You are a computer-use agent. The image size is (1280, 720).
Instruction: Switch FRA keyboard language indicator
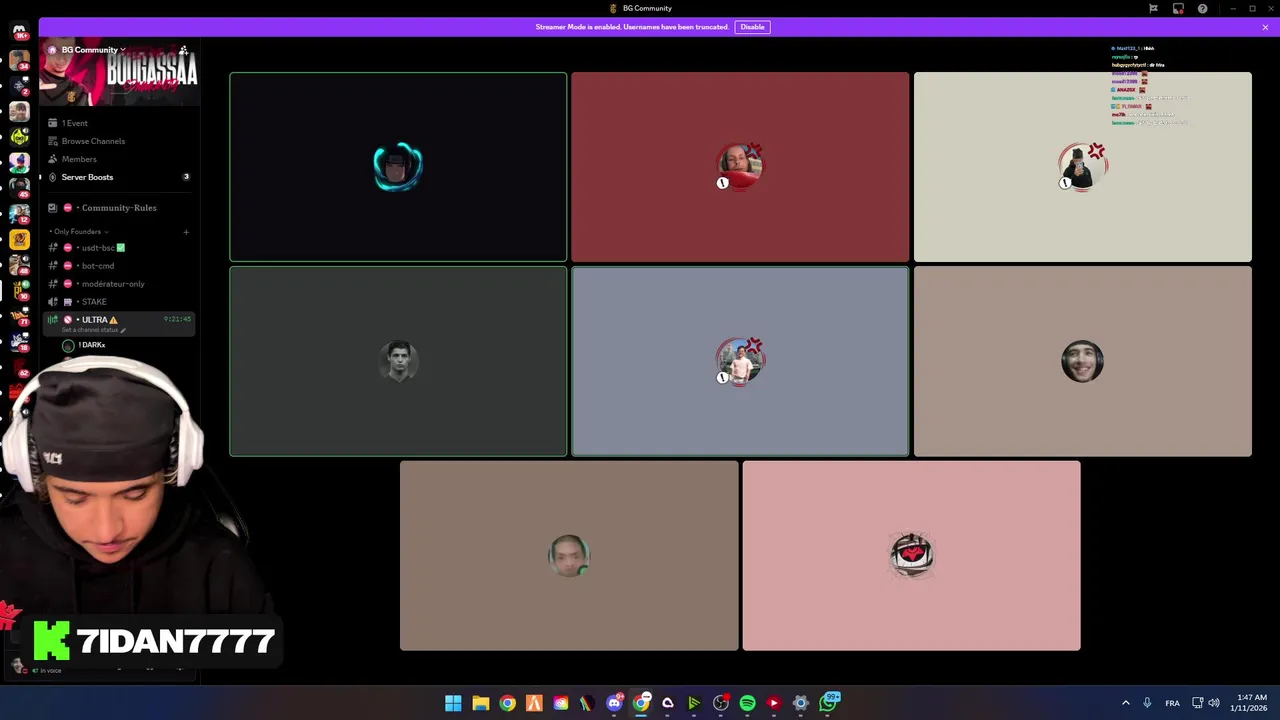1172,703
